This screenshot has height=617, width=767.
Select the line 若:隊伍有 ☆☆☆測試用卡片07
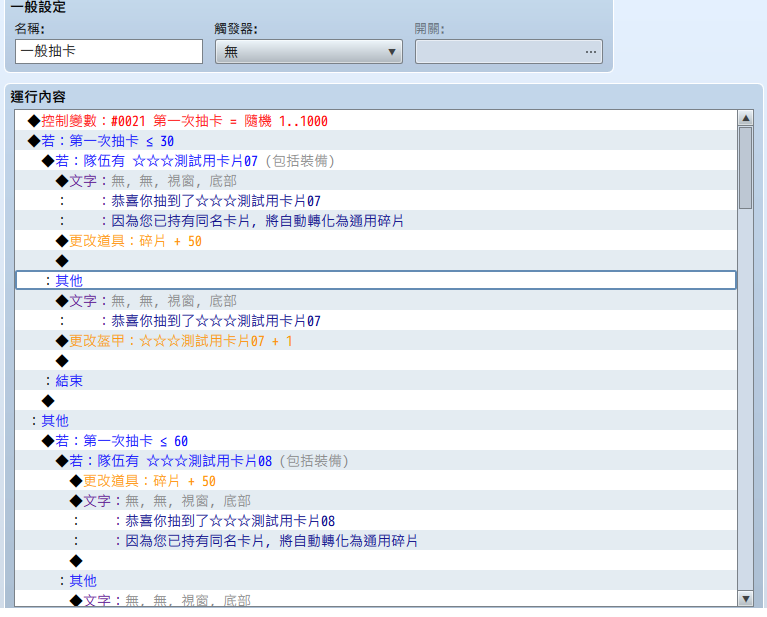376,161
